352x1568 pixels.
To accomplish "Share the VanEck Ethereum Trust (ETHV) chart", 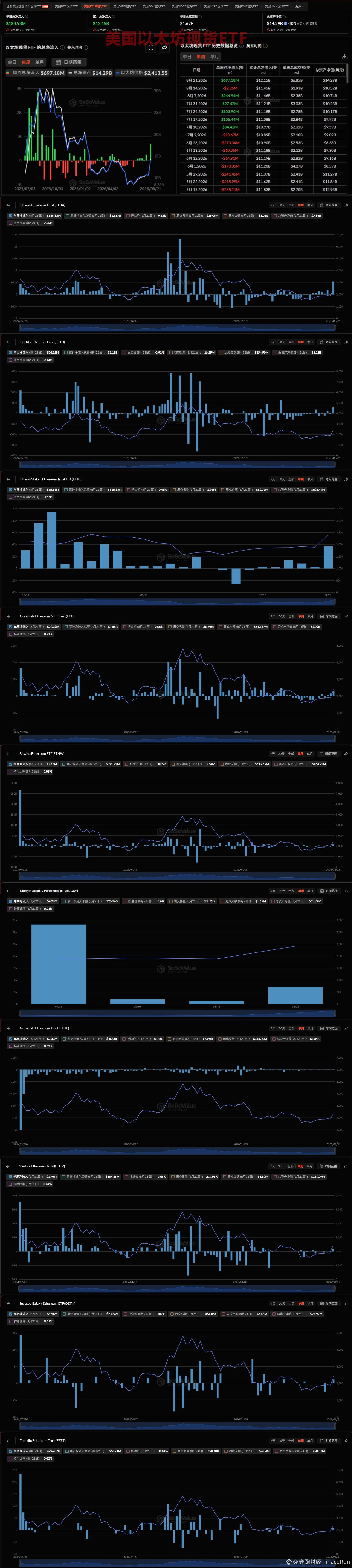I will [346, 1166].
